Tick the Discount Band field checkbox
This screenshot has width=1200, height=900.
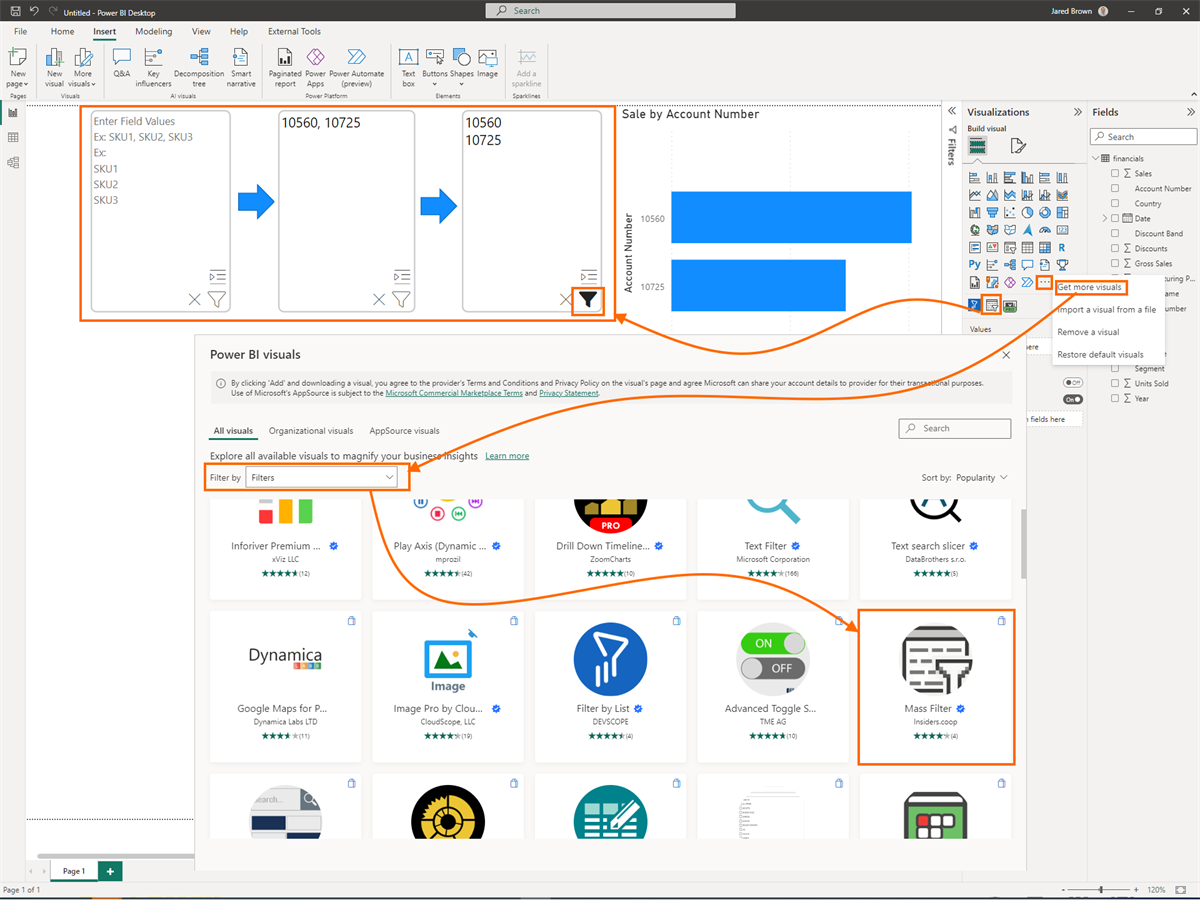(x=1115, y=233)
